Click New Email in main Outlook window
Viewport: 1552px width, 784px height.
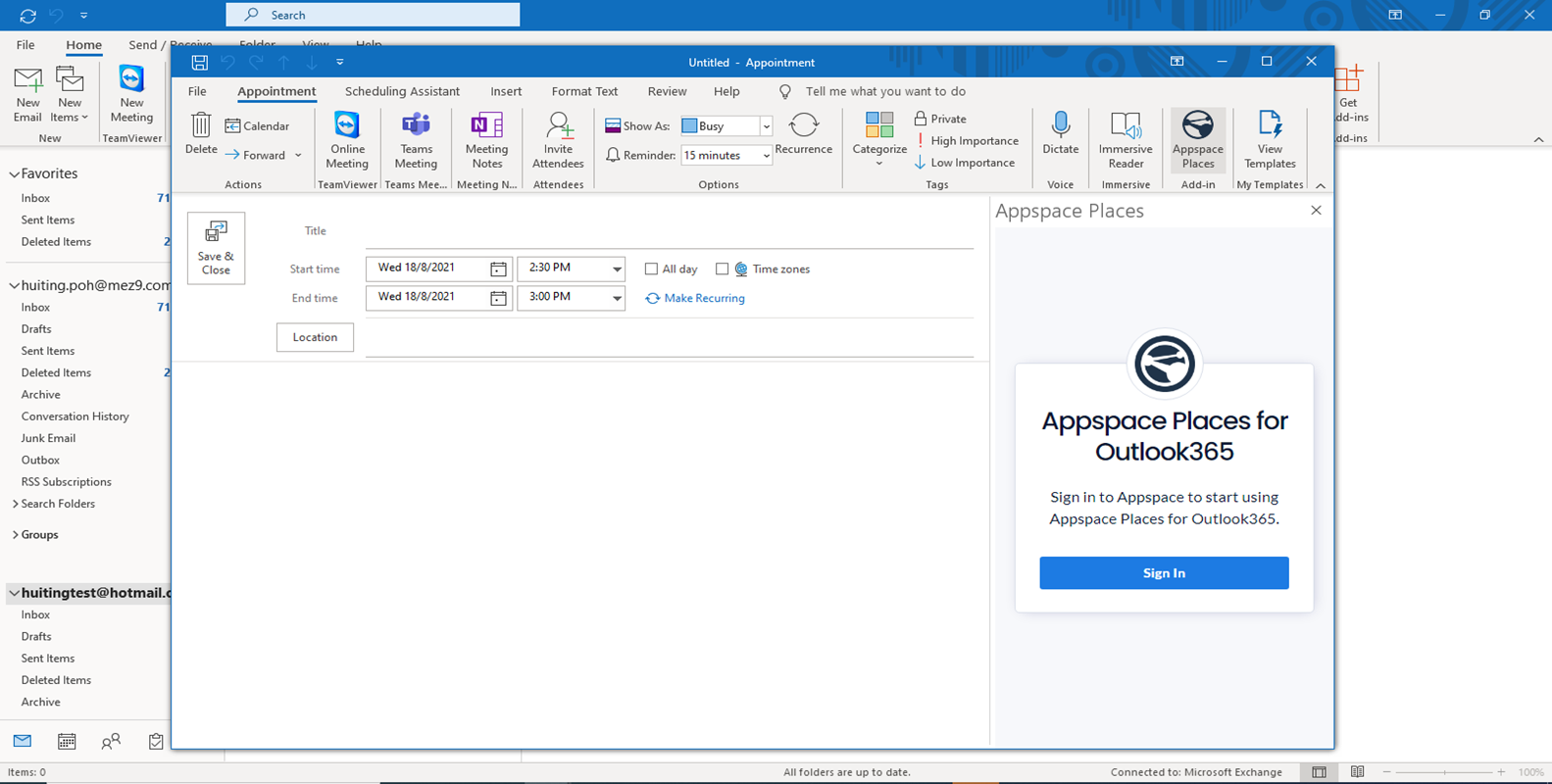(27, 94)
